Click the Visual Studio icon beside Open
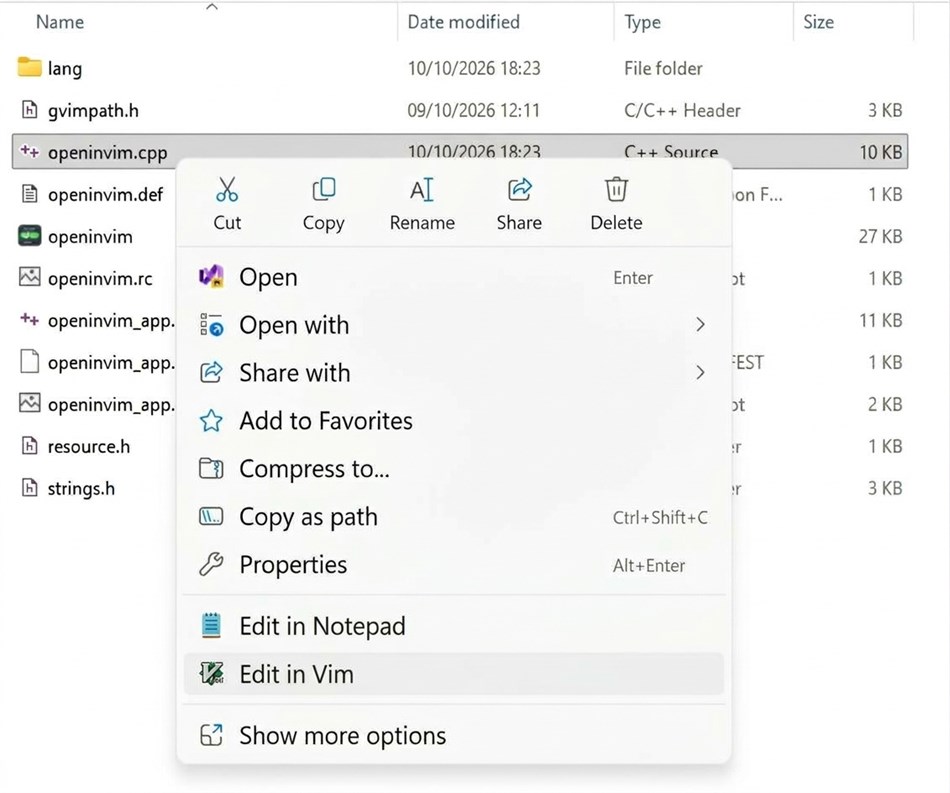This screenshot has height=793, width=950. point(211,277)
